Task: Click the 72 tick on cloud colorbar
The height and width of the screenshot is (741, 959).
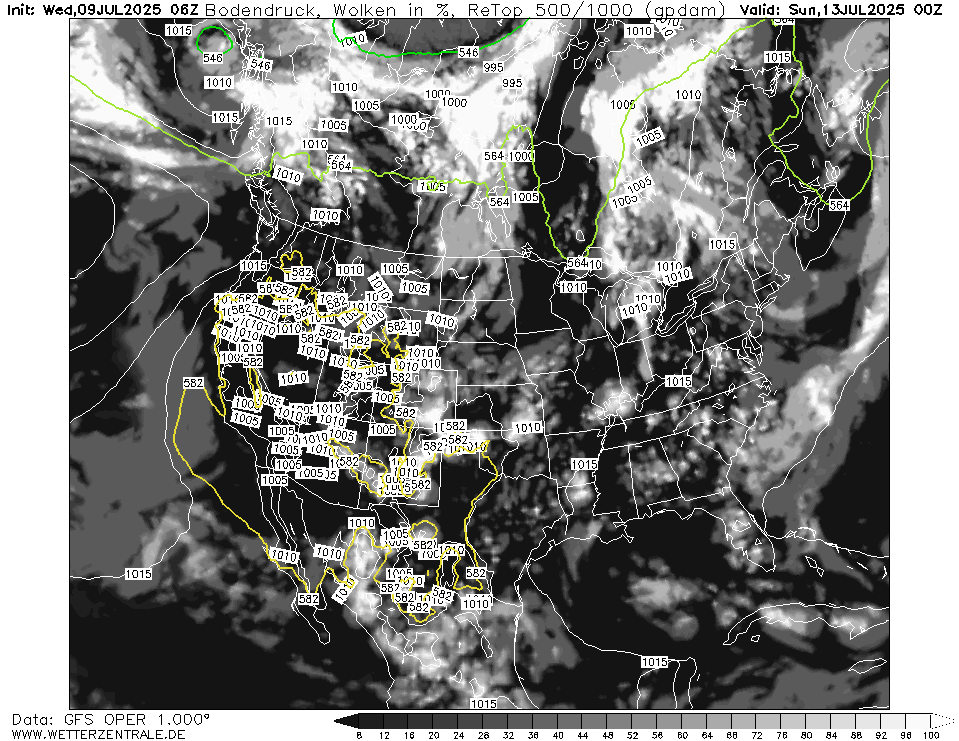Action: coord(757,735)
